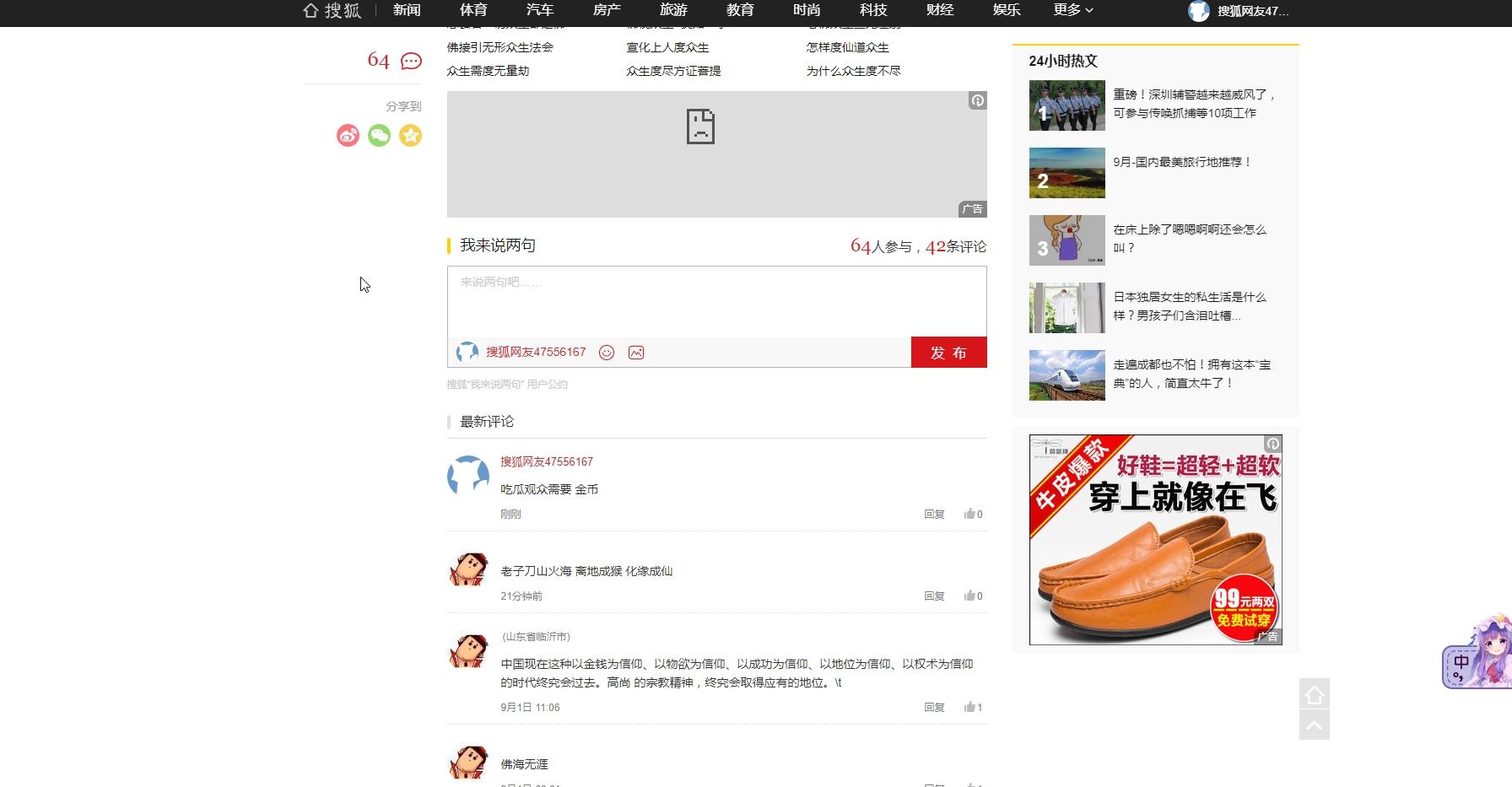The height and width of the screenshot is (787, 1512).
Task: Click the back-to-top chevron button
Action: tap(1315, 725)
